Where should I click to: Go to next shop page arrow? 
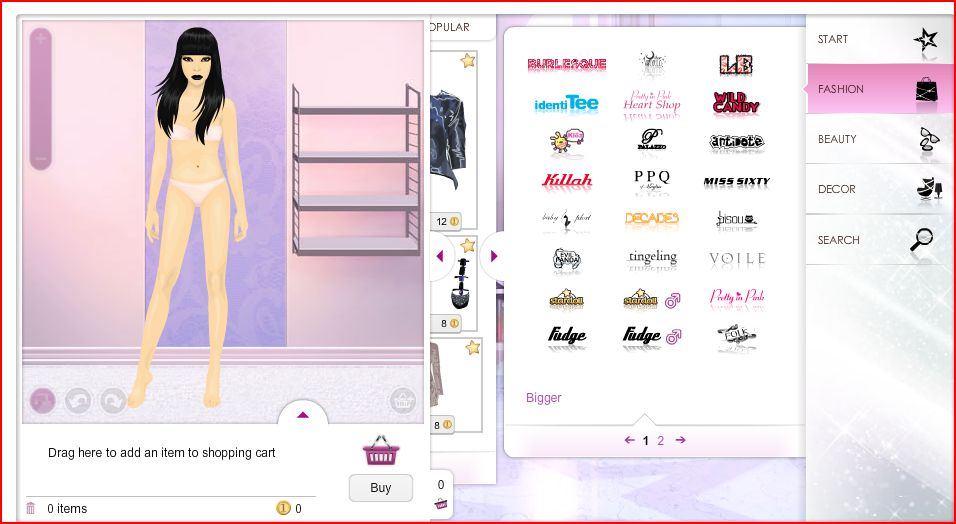[x=680, y=440]
